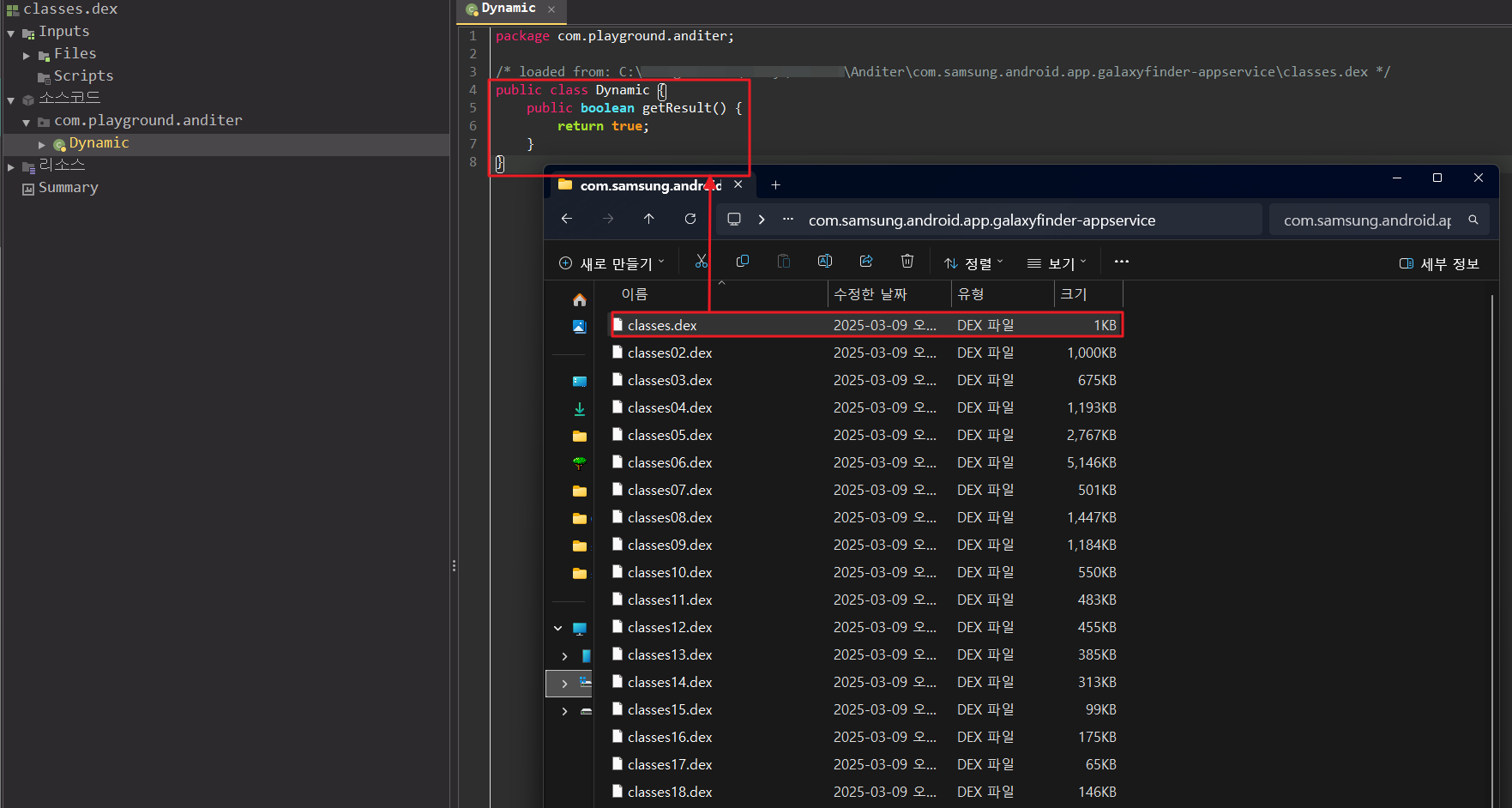
Task: Go up one folder level in Explorer
Action: pos(649,220)
